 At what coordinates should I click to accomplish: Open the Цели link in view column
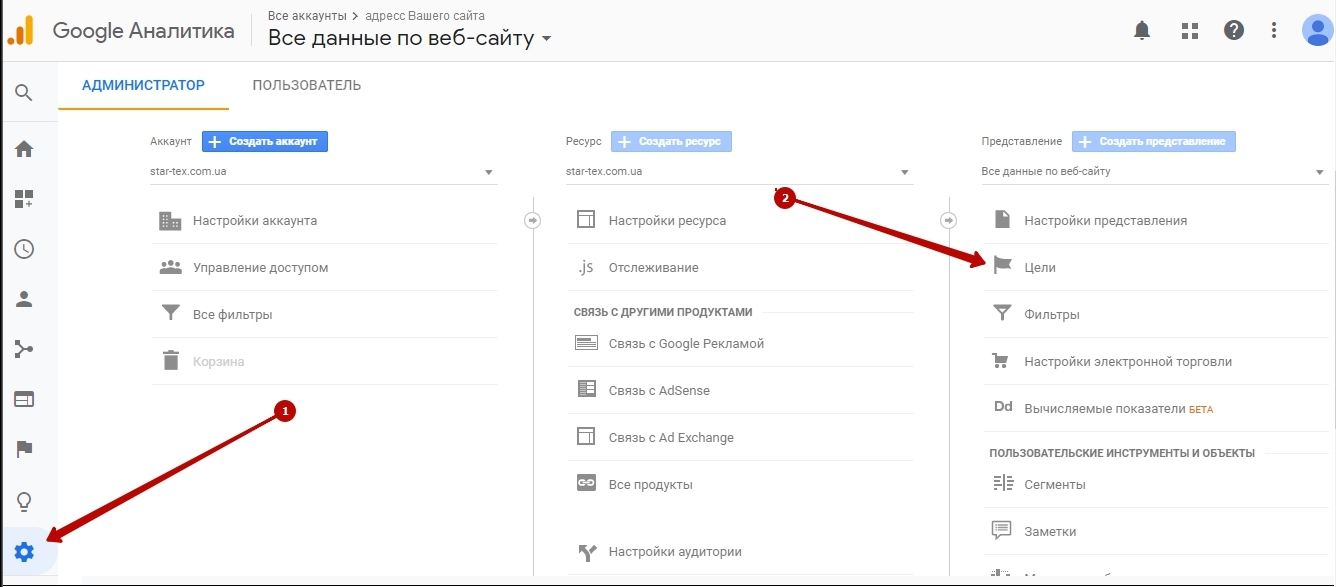pos(1040,267)
